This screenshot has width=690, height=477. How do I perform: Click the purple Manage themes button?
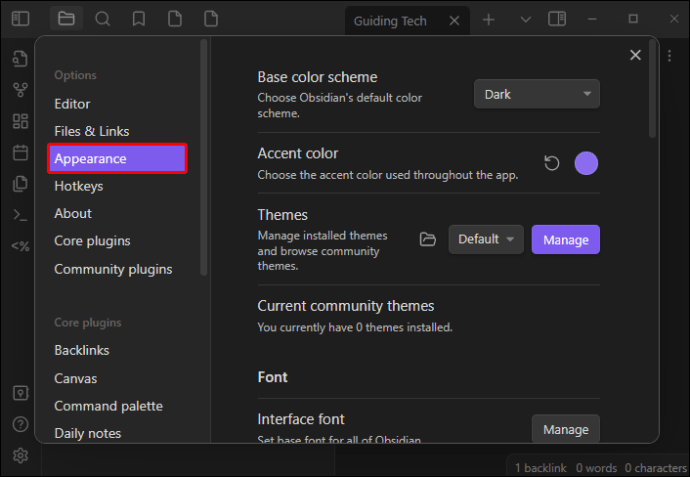point(565,239)
